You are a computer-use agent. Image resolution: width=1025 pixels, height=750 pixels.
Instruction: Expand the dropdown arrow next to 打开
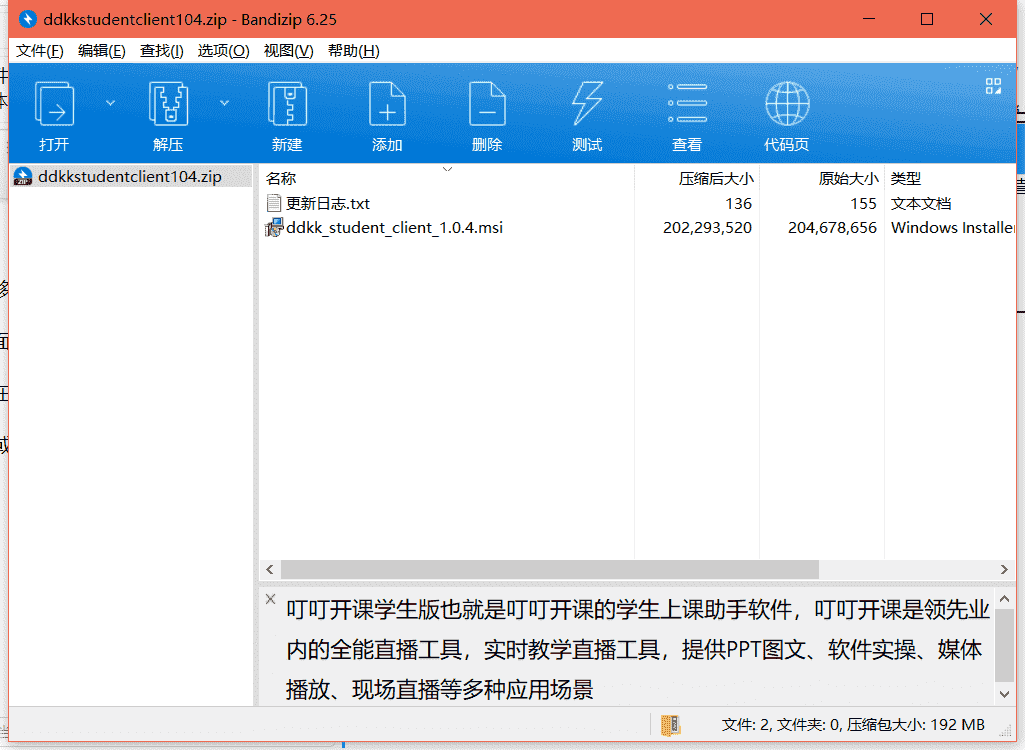click(110, 103)
